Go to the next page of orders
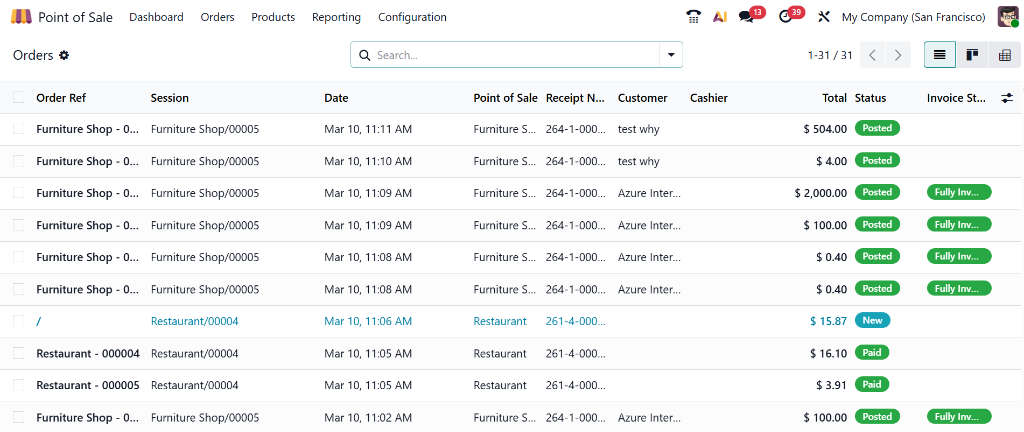This screenshot has height=432, width=1024. tap(898, 55)
